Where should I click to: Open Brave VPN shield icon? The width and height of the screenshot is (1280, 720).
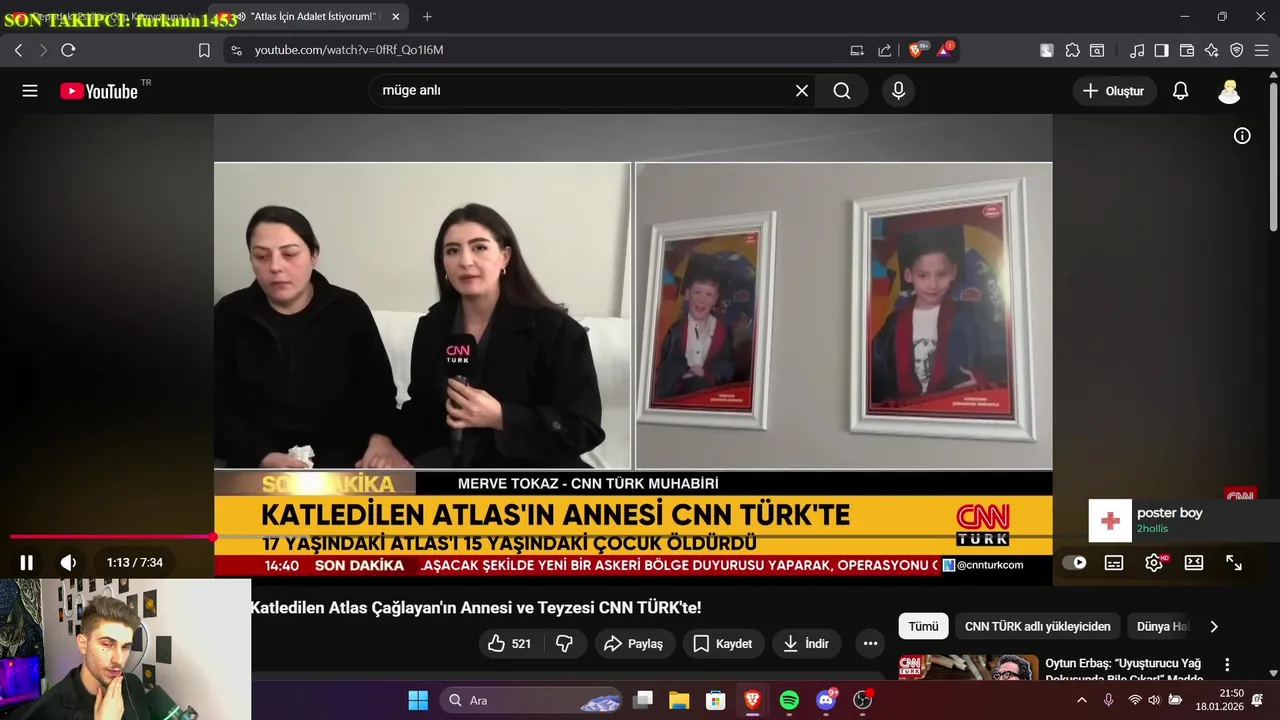point(1237,50)
